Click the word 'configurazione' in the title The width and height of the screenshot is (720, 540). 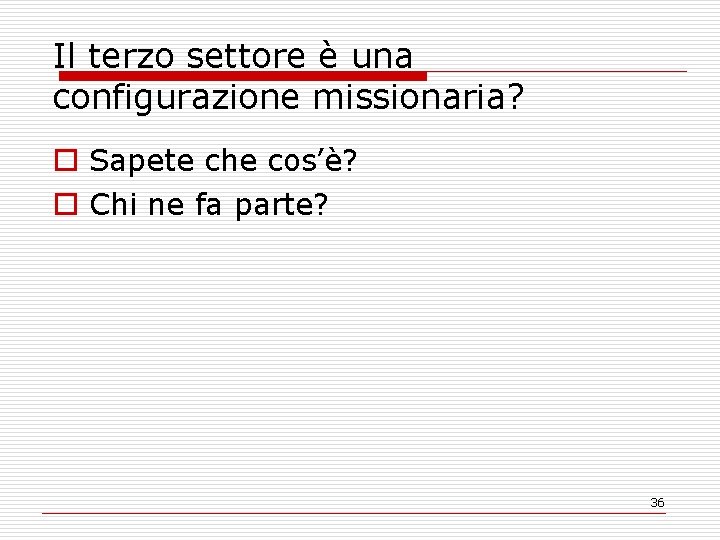[177, 97]
